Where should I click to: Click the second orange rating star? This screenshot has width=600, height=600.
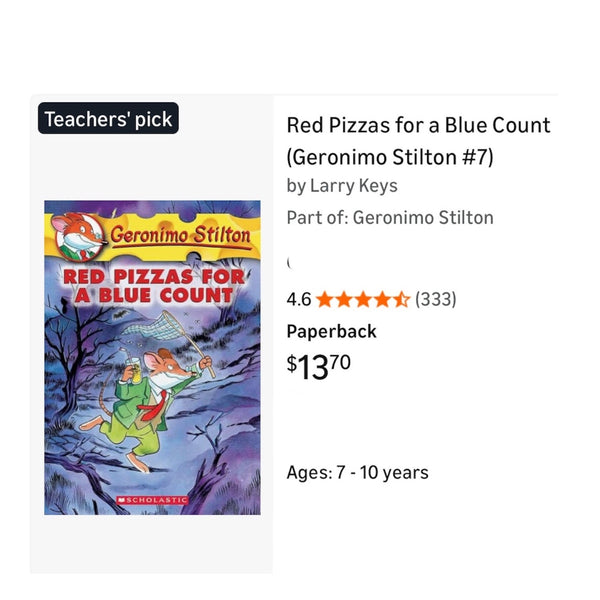tap(344, 299)
